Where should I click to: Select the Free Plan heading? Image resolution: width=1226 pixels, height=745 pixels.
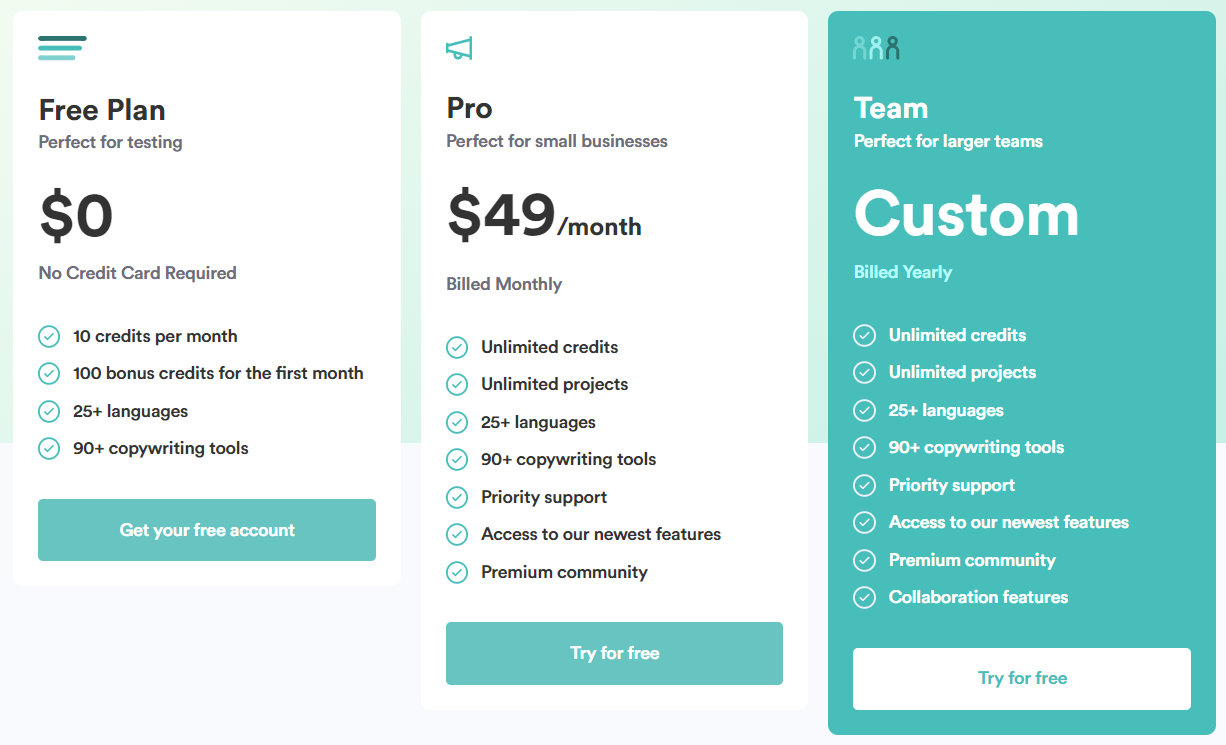point(102,109)
